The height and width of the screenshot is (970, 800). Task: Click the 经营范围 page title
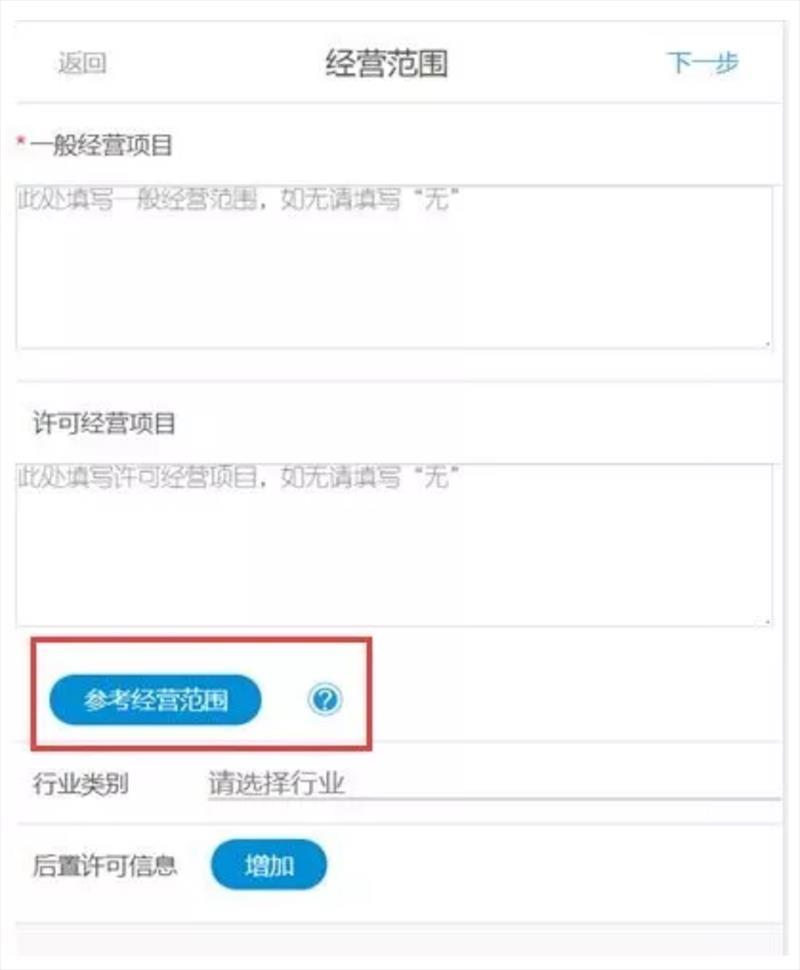387,63
